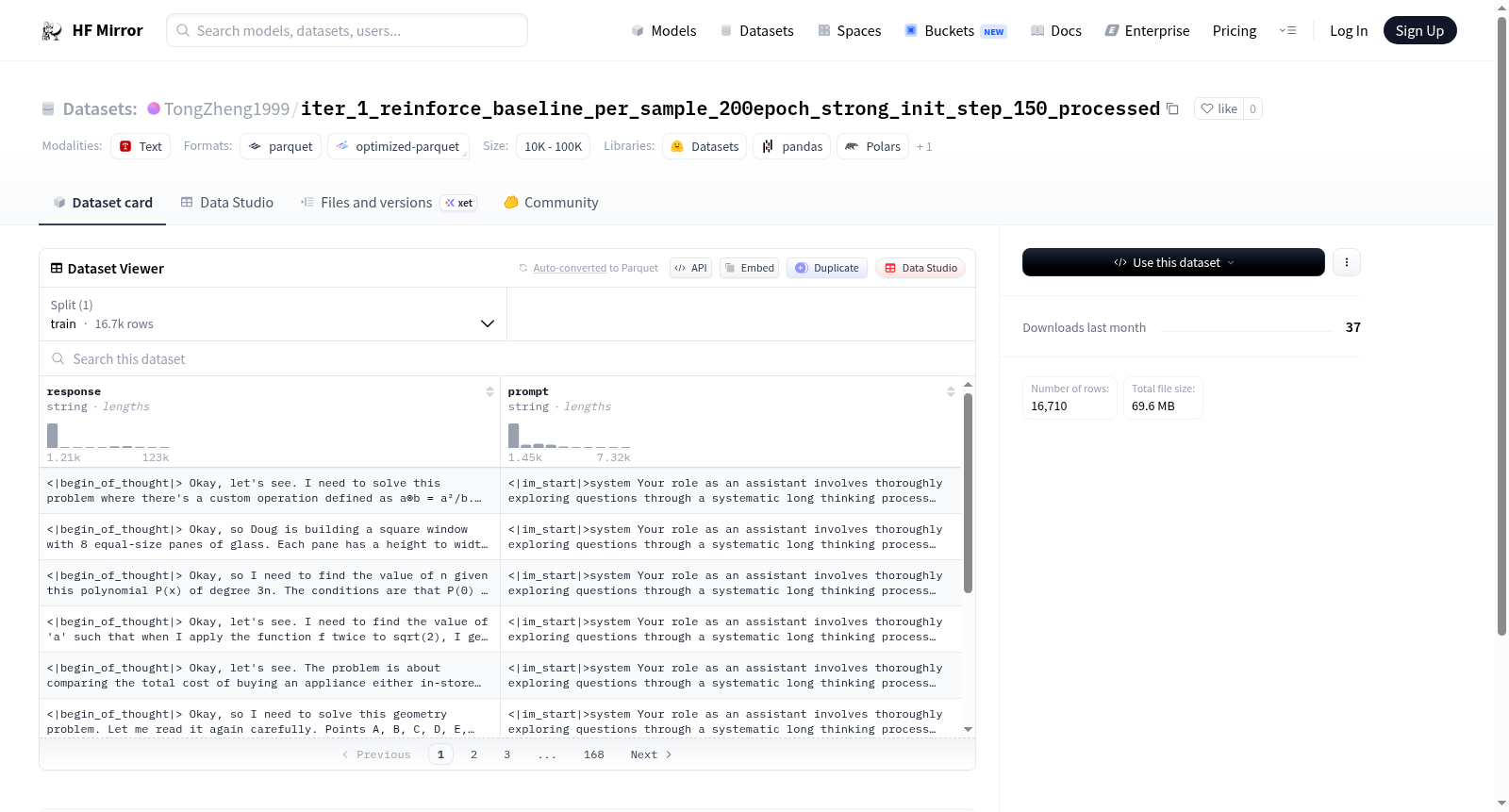Viewport: 1509px width, 812px height.
Task: Select the response cell about the geometry problem
Action: click(x=269, y=721)
